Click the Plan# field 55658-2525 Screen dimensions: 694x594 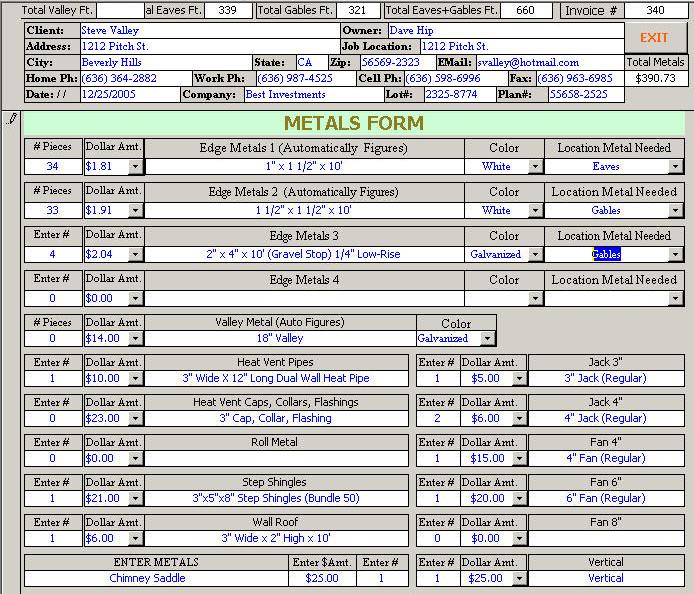(x=586, y=94)
